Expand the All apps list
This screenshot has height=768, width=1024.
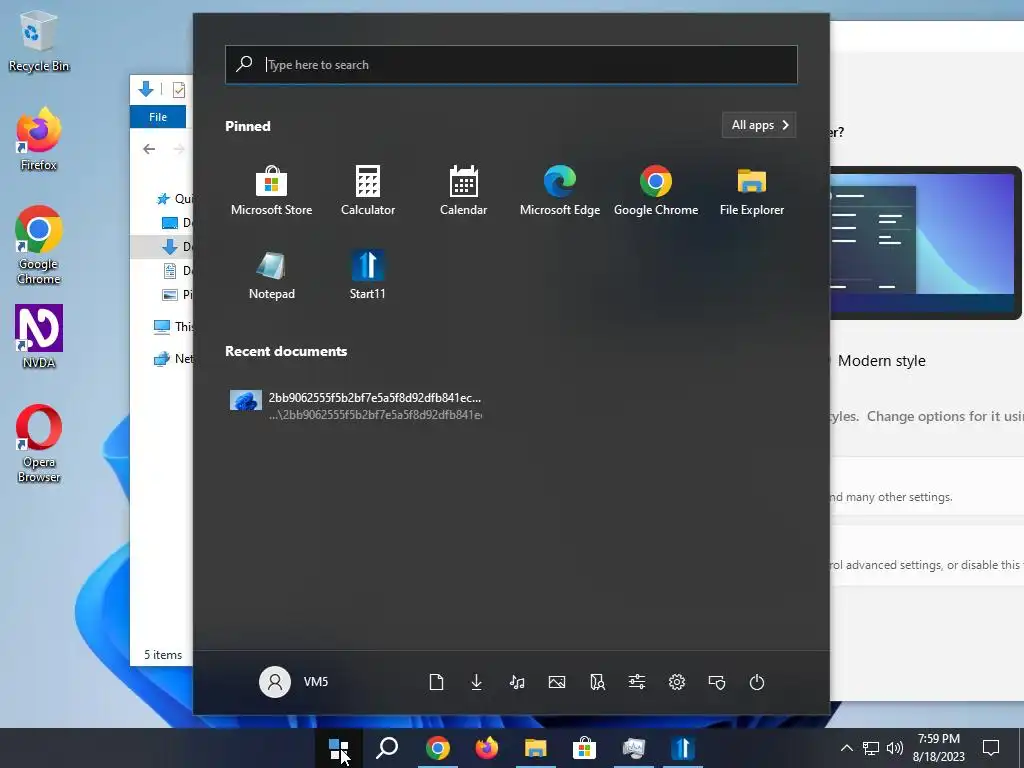point(759,125)
